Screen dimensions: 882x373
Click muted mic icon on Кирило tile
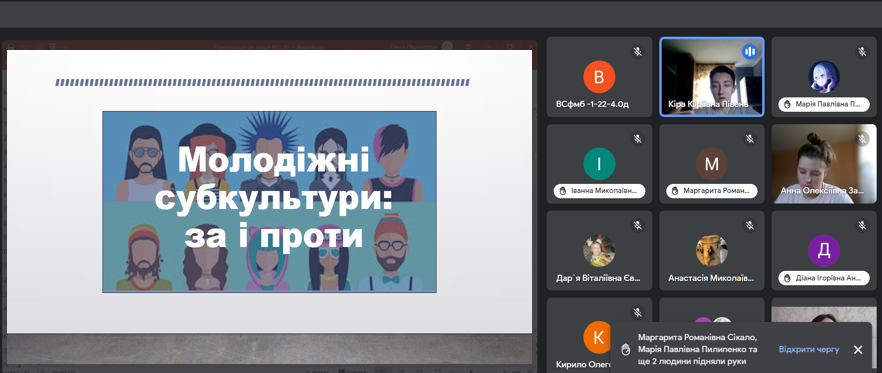point(637,312)
